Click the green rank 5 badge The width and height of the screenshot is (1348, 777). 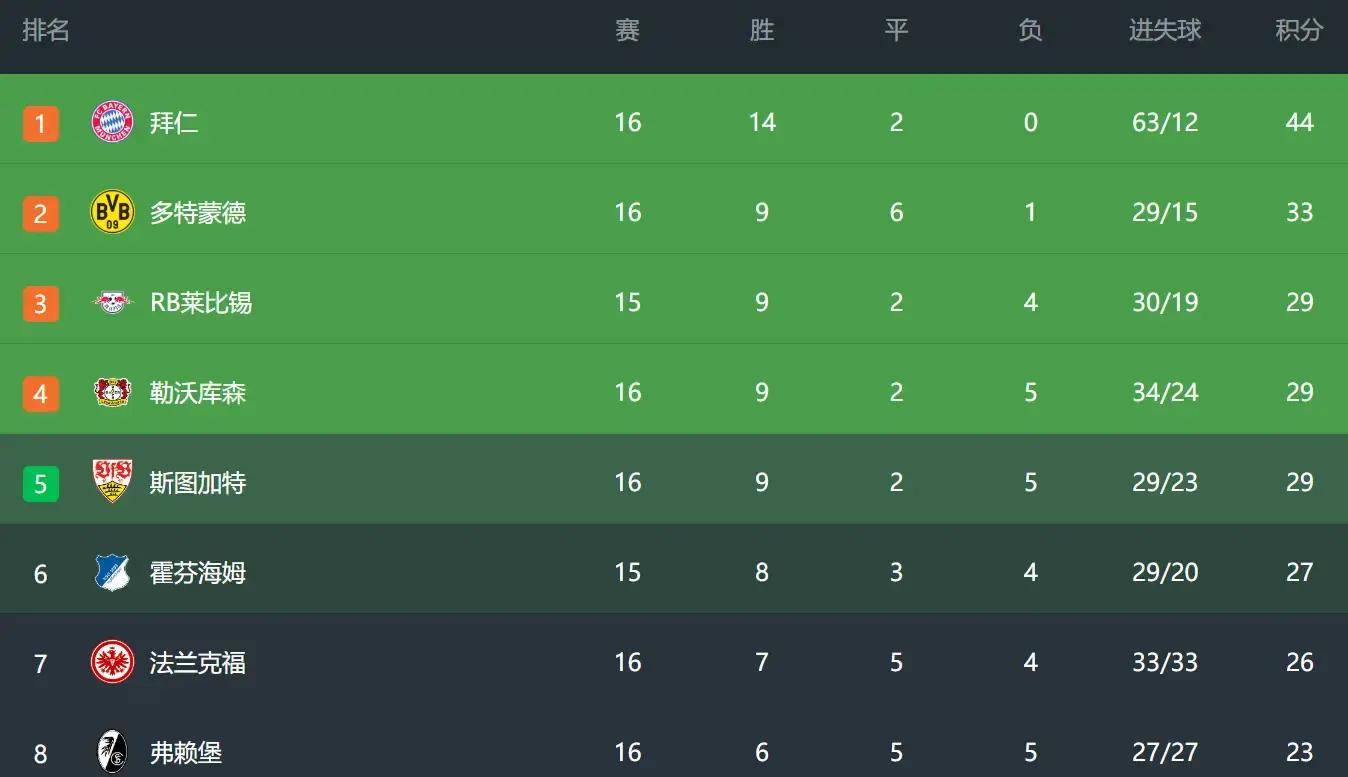click(41, 484)
